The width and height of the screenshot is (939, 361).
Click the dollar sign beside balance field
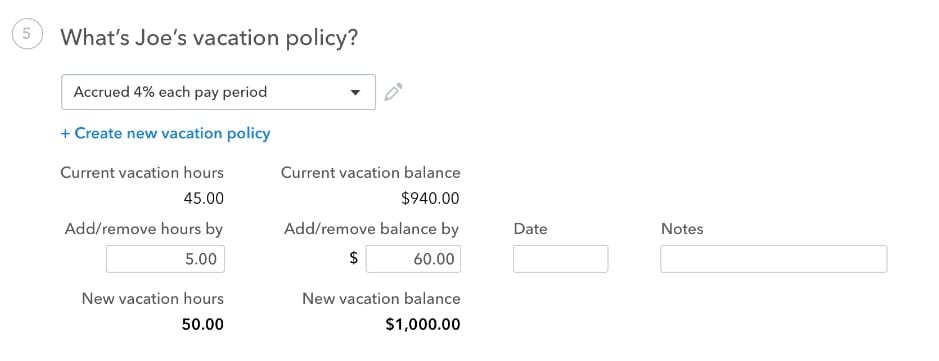(x=353, y=258)
